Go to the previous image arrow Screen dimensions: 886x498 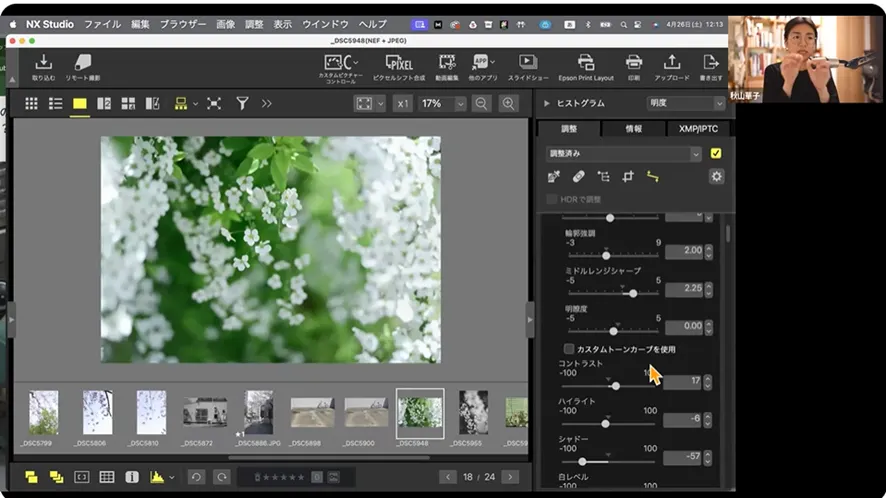[x=448, y=477]
